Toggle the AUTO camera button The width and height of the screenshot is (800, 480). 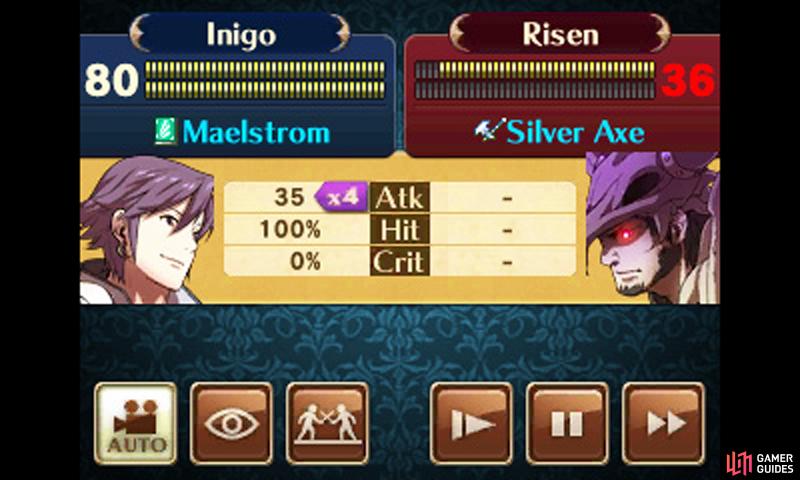pyautogui.click(x=136, y=423)
